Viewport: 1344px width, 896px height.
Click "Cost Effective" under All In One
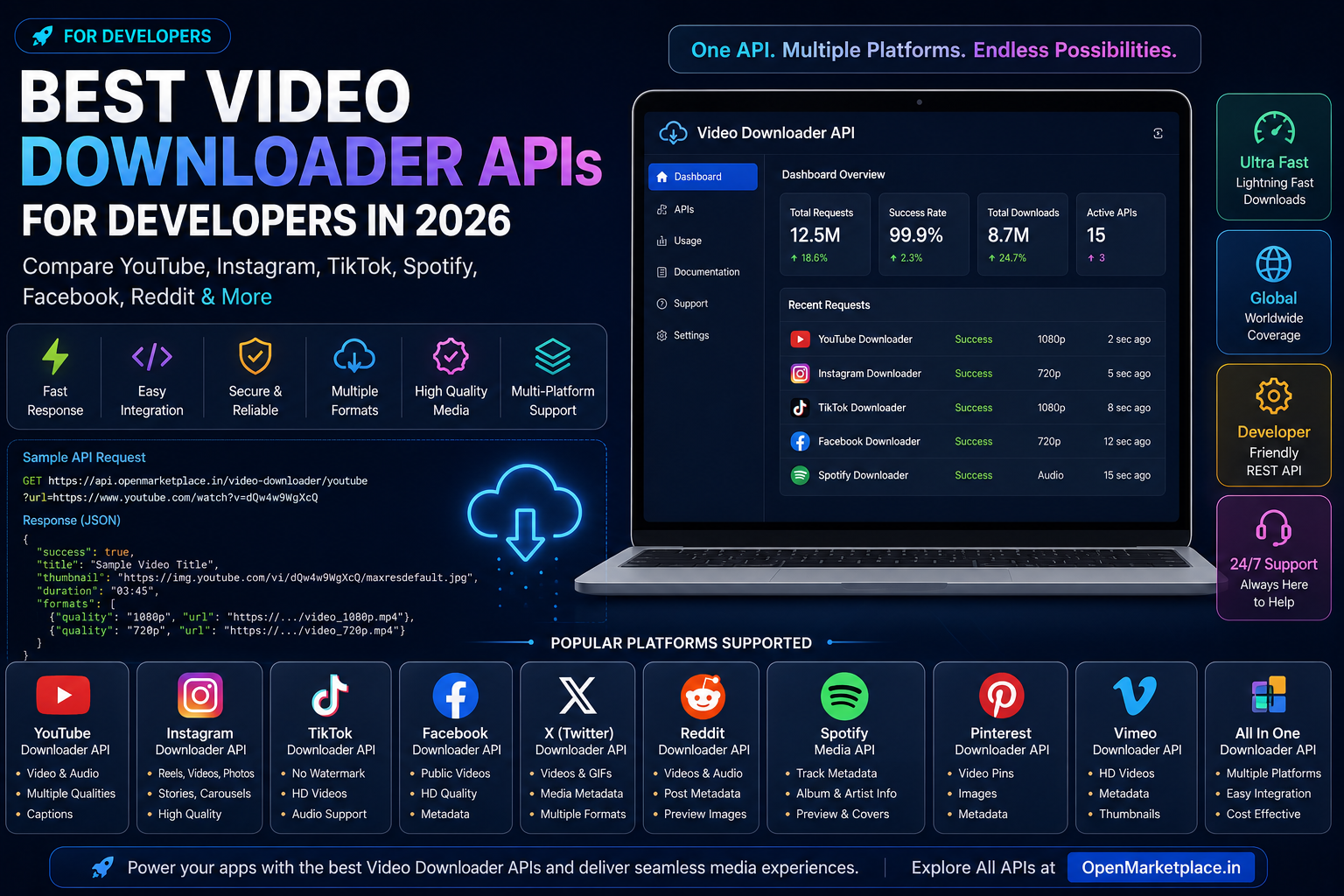[x=1263, y=815]
